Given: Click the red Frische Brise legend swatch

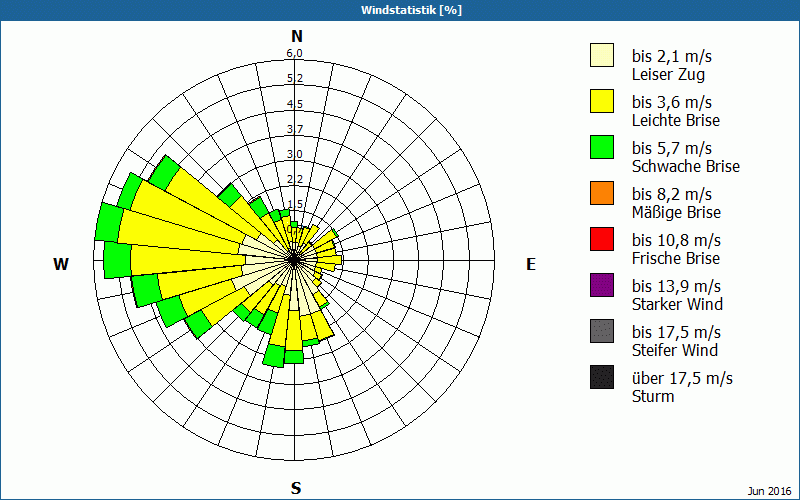Looking at the screenshot, I should tap(602, 239).
